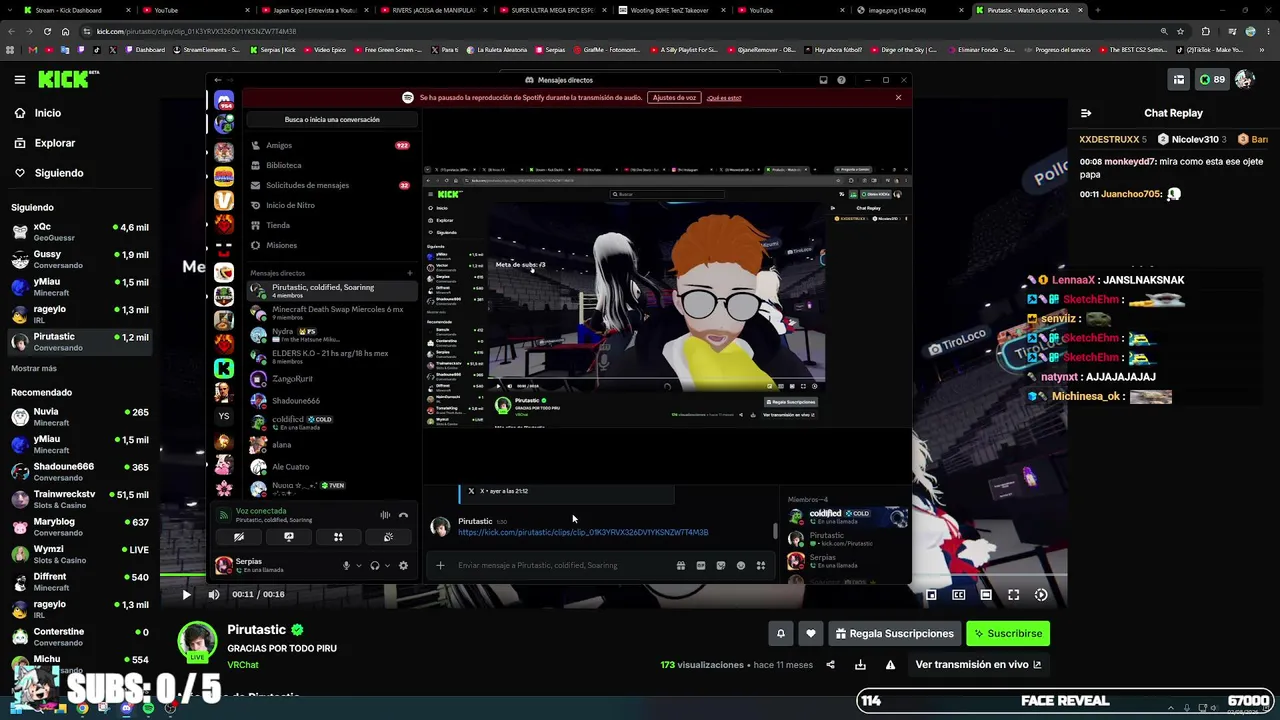Image resolution: width=1280 pixels, height=720 pixels.
Task: Create a new direct message with plus
Action: point(410,273)
